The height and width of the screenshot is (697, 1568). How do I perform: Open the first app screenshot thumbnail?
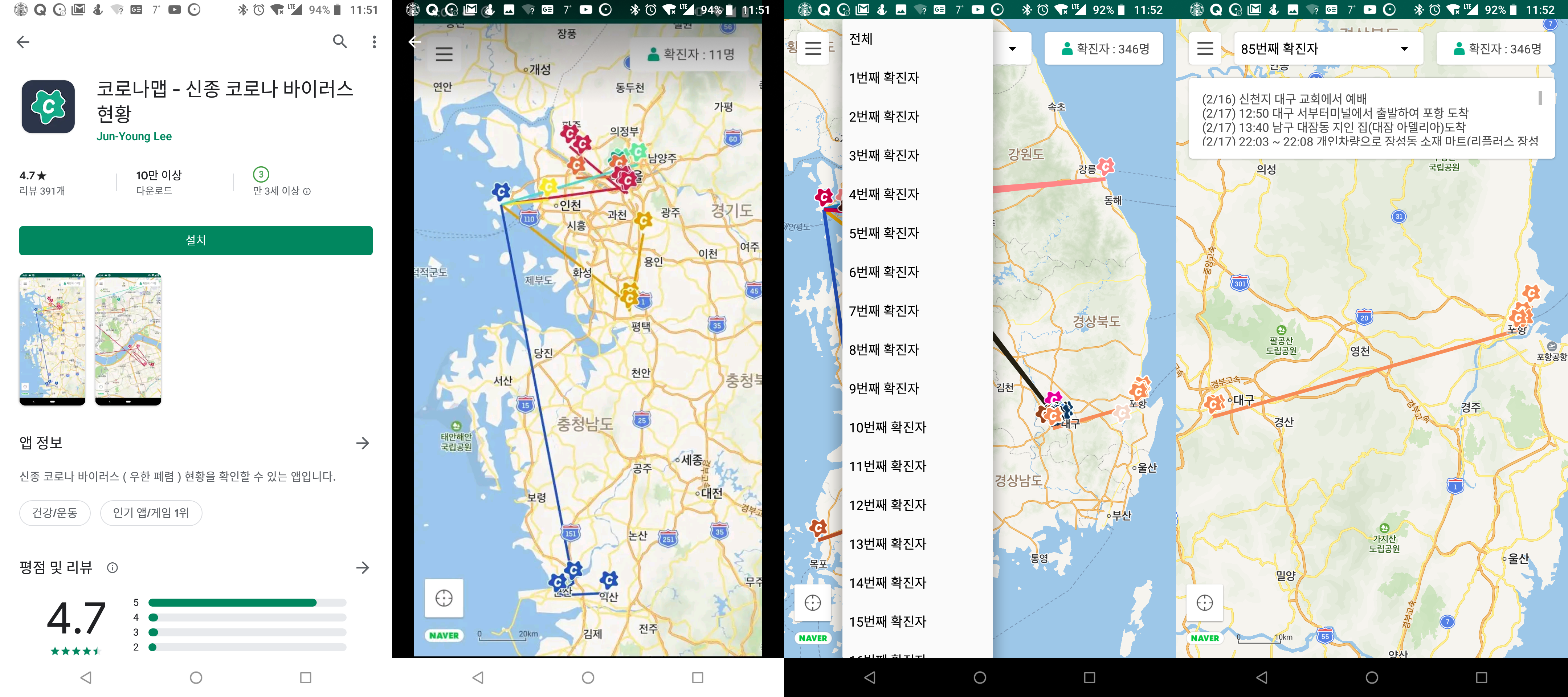click(x=52, y=338)
